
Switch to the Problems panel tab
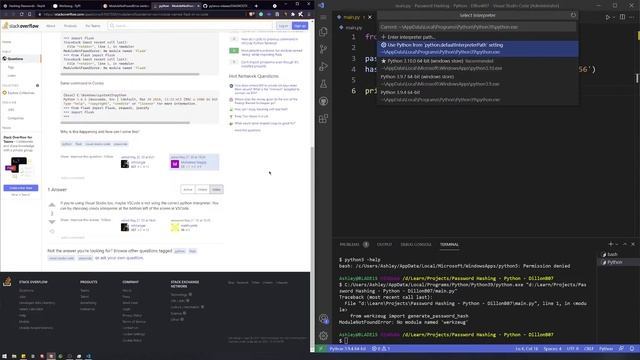pyautogui.click(x=354, y=244)
